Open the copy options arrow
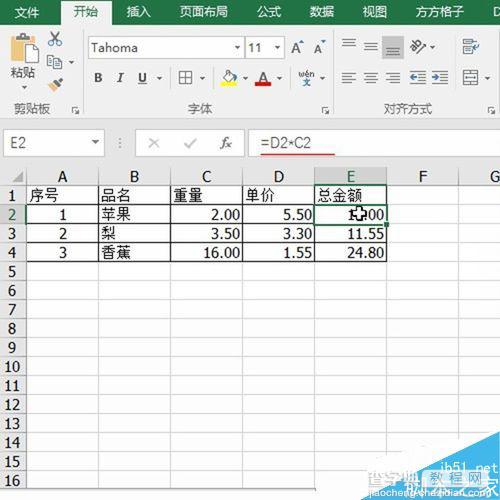Viewport: 500px width, 500px height. [x=71, y=62]
